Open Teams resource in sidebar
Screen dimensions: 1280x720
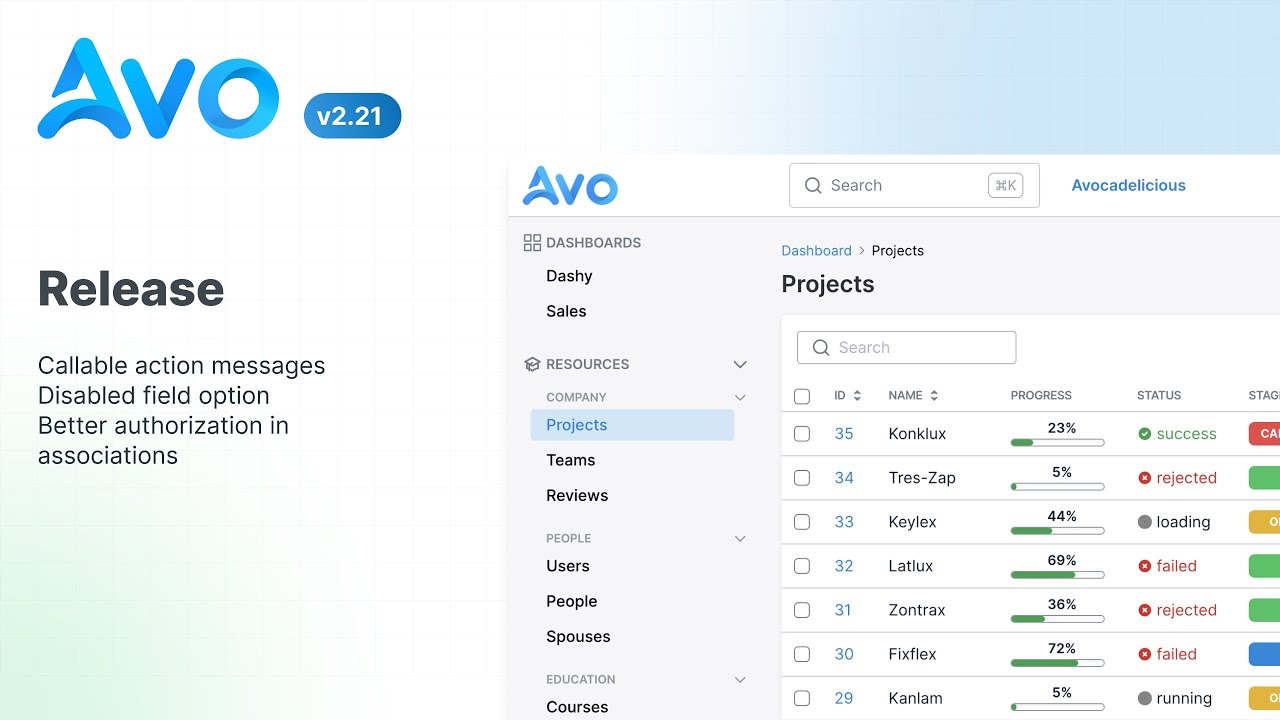[570, 460]
